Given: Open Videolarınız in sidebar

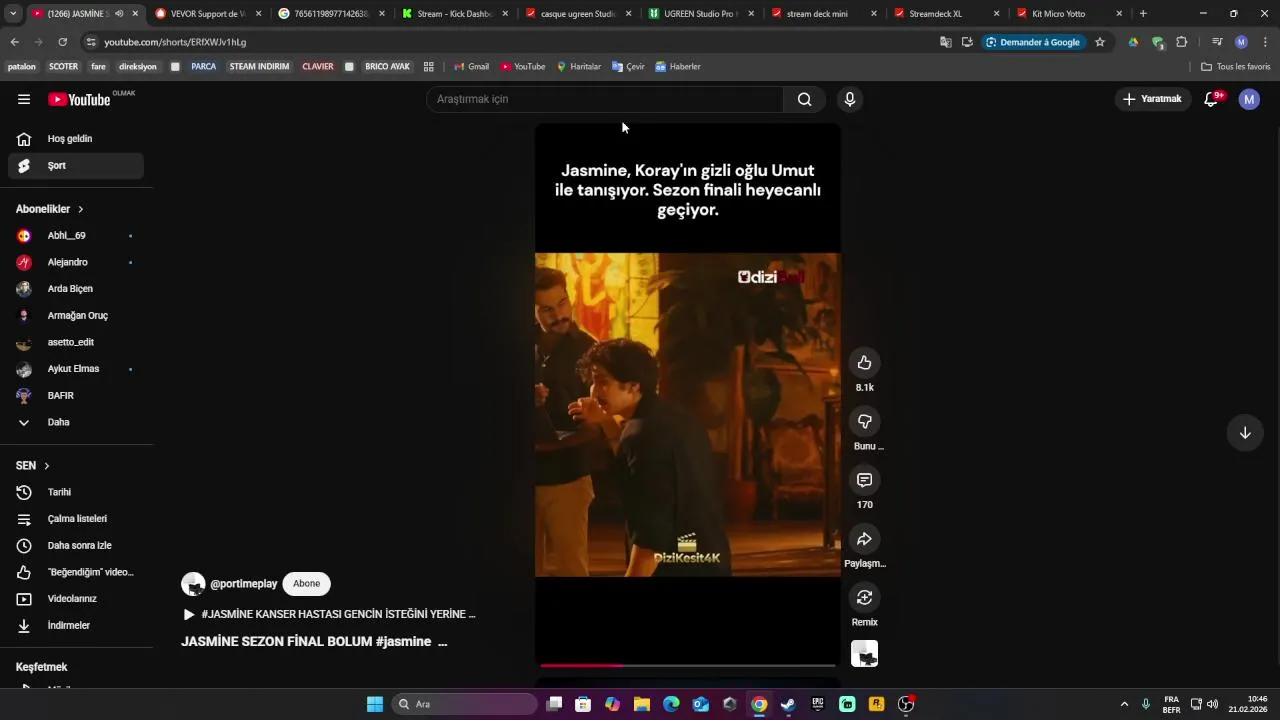Looking at the screenshot, I should coord(76,599).
